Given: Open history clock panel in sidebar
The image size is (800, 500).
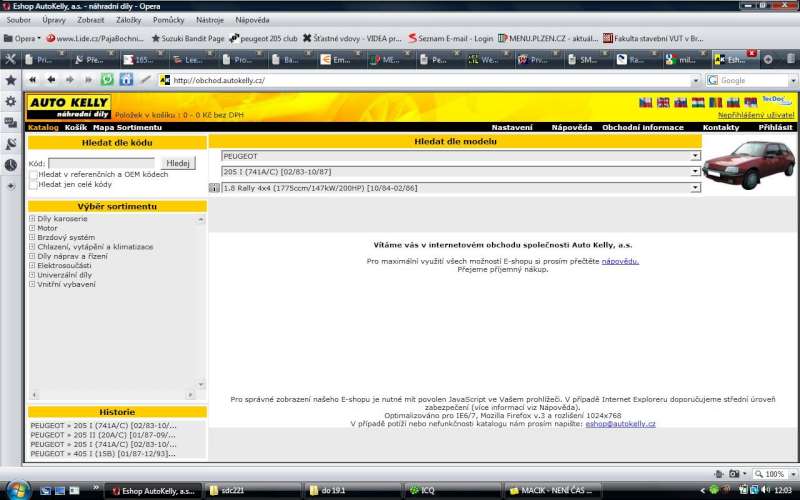Looking at the screenshot, I should (x=10, y=165).
